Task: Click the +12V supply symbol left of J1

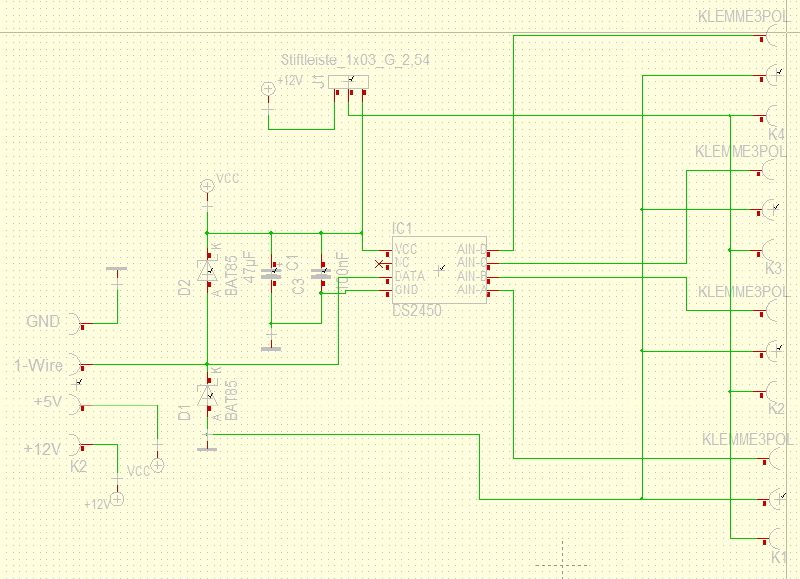Action: click(x=268, y=90)
